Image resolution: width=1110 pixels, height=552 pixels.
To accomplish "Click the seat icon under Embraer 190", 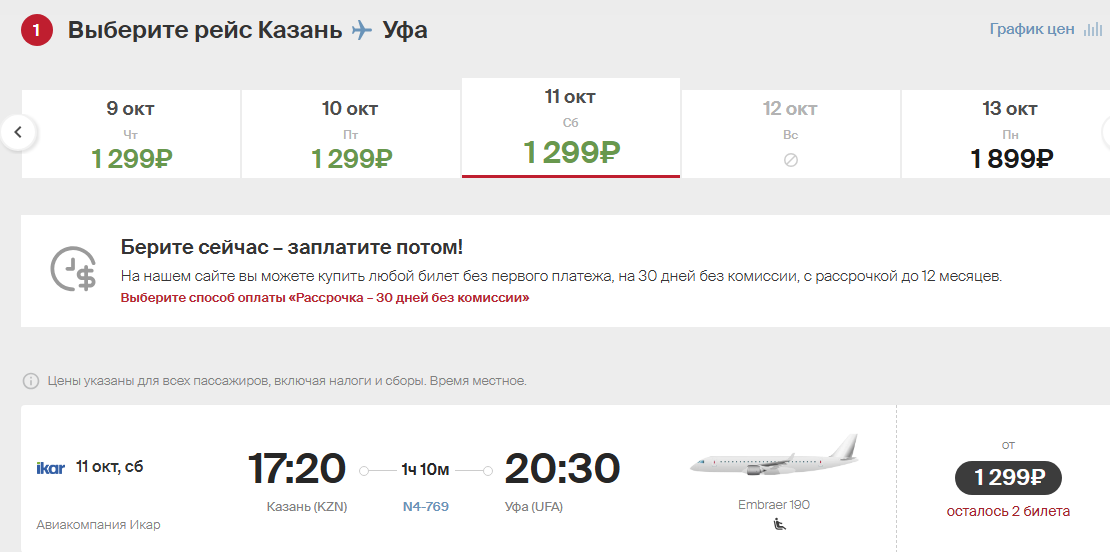I will [x=779, y=524].
